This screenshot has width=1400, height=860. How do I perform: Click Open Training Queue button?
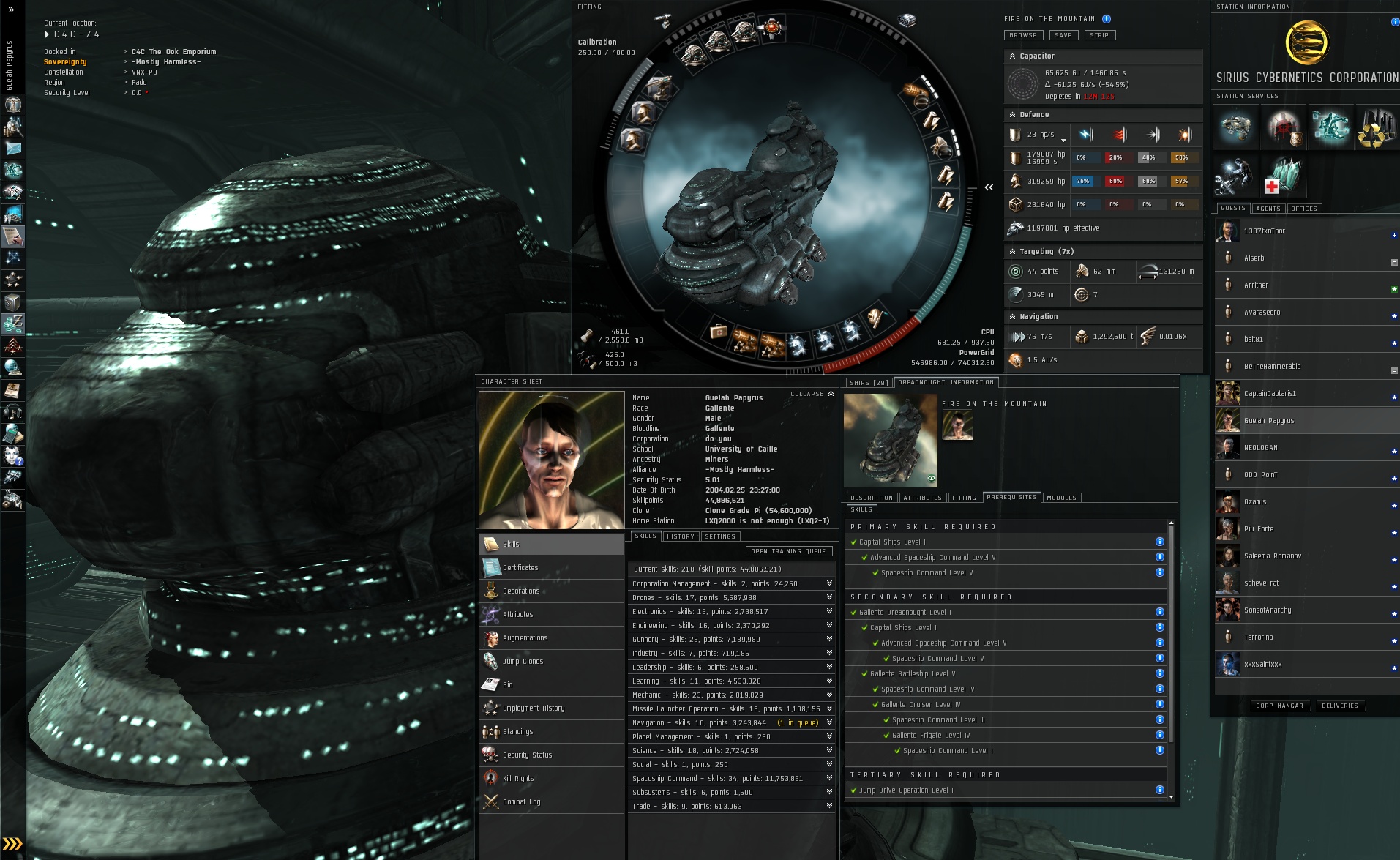[788, 551]
